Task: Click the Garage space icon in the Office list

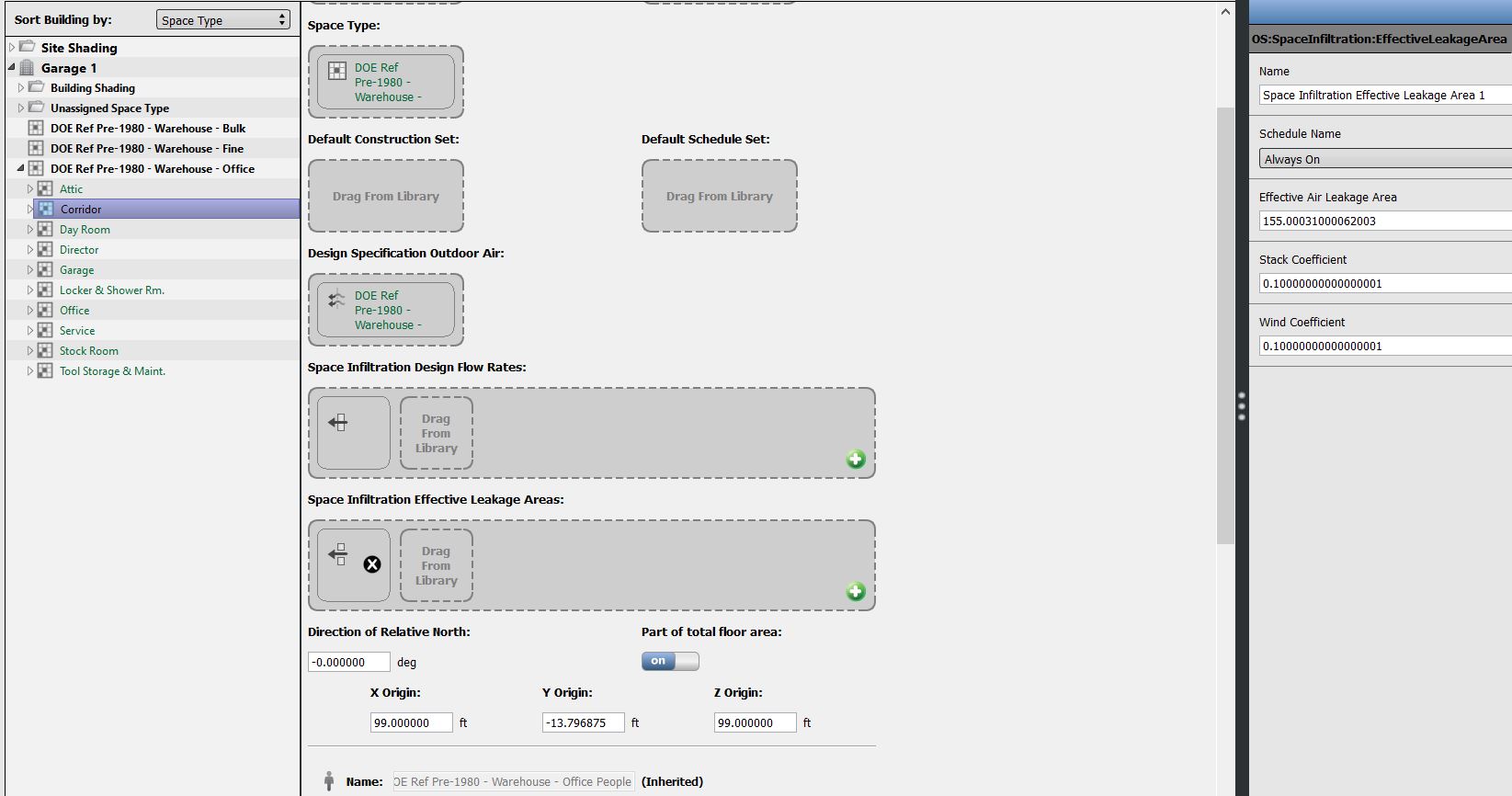Action: coord(45,269)
